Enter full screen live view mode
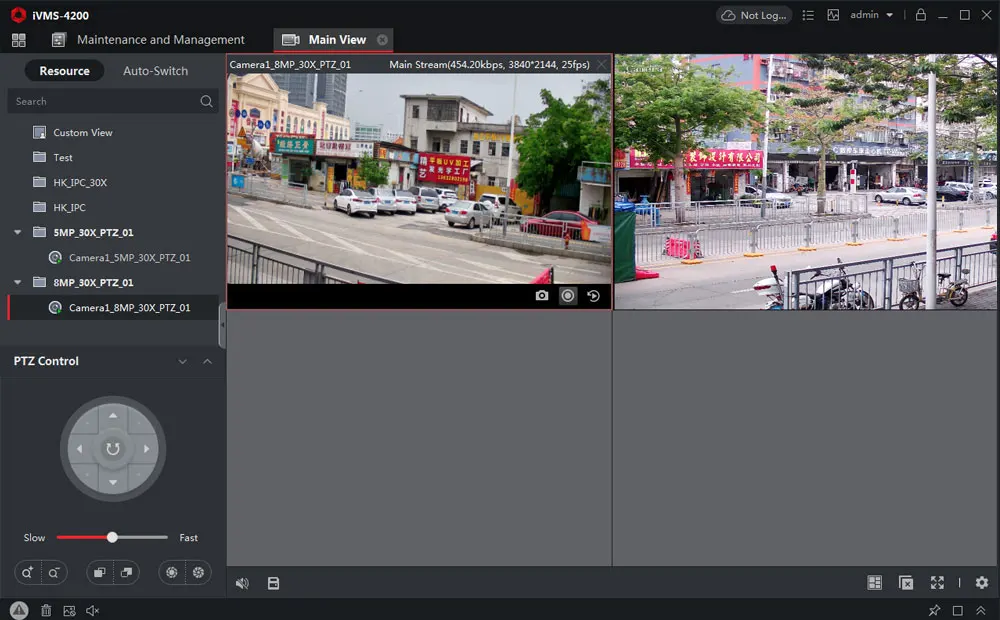Viewport: 1000px width, 620px height. point(937,583)
